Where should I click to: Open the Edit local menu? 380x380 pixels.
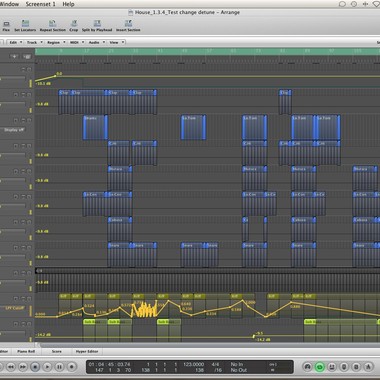click(x=15, y=42)
